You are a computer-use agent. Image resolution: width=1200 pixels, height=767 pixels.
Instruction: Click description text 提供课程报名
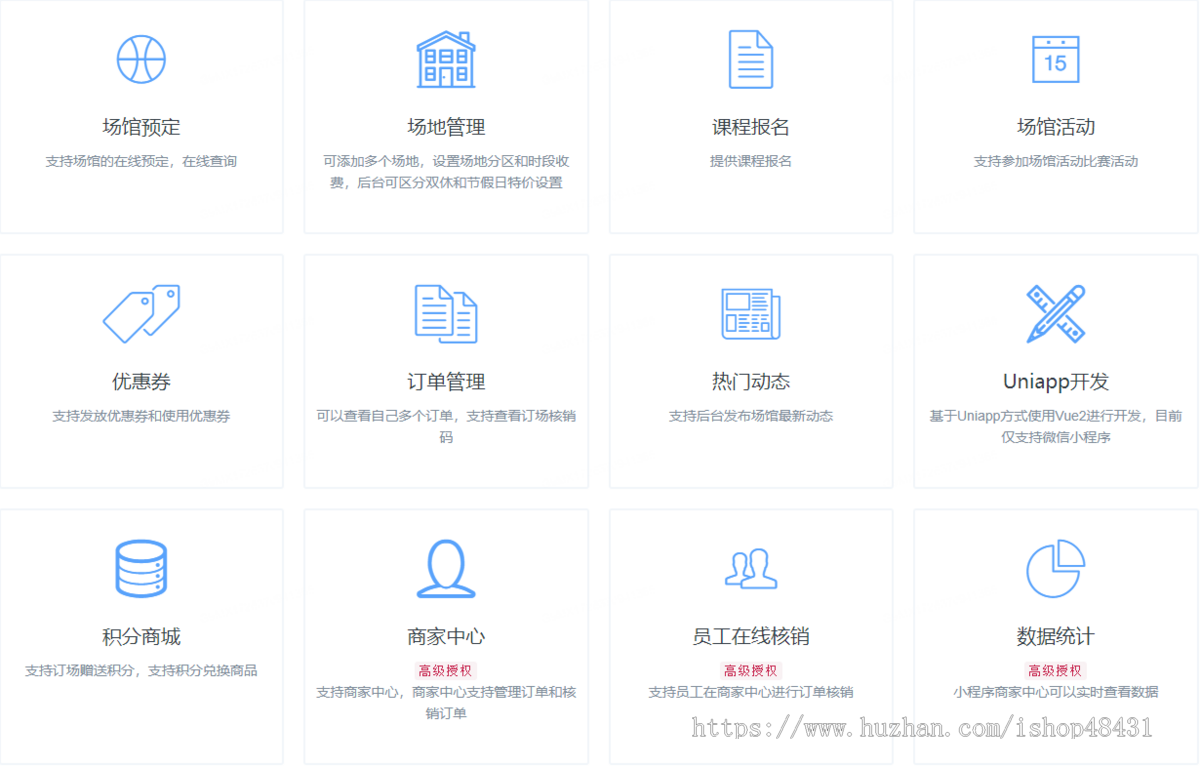click(750, 161)
